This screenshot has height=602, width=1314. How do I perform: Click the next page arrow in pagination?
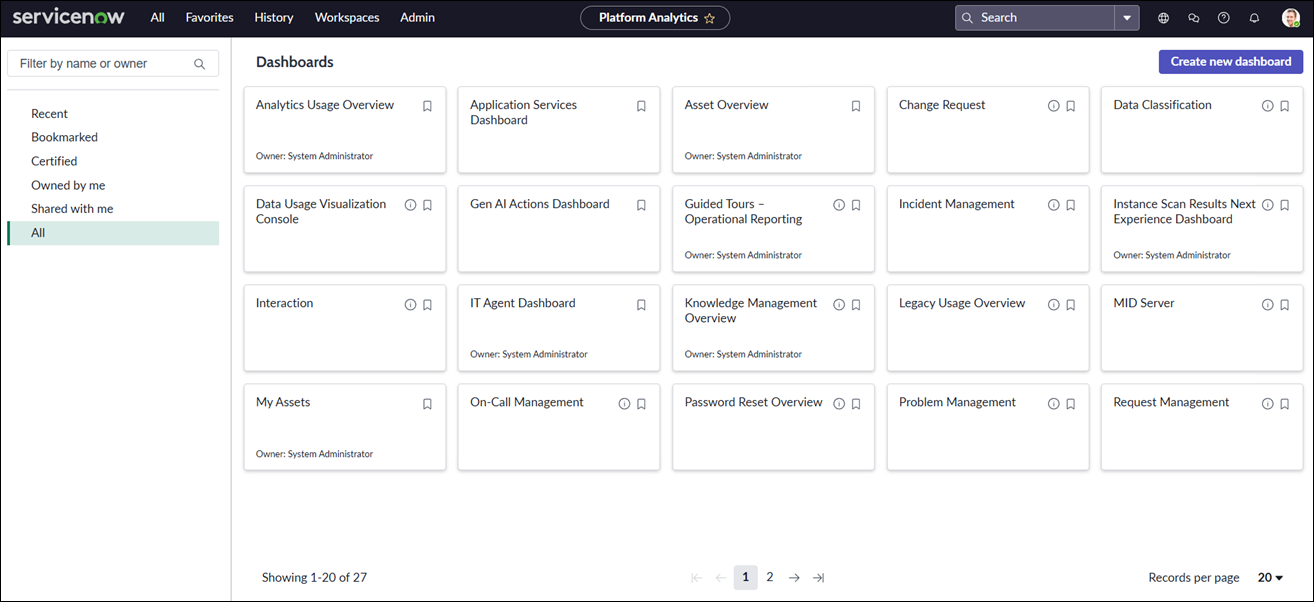(x=794, y=578)
